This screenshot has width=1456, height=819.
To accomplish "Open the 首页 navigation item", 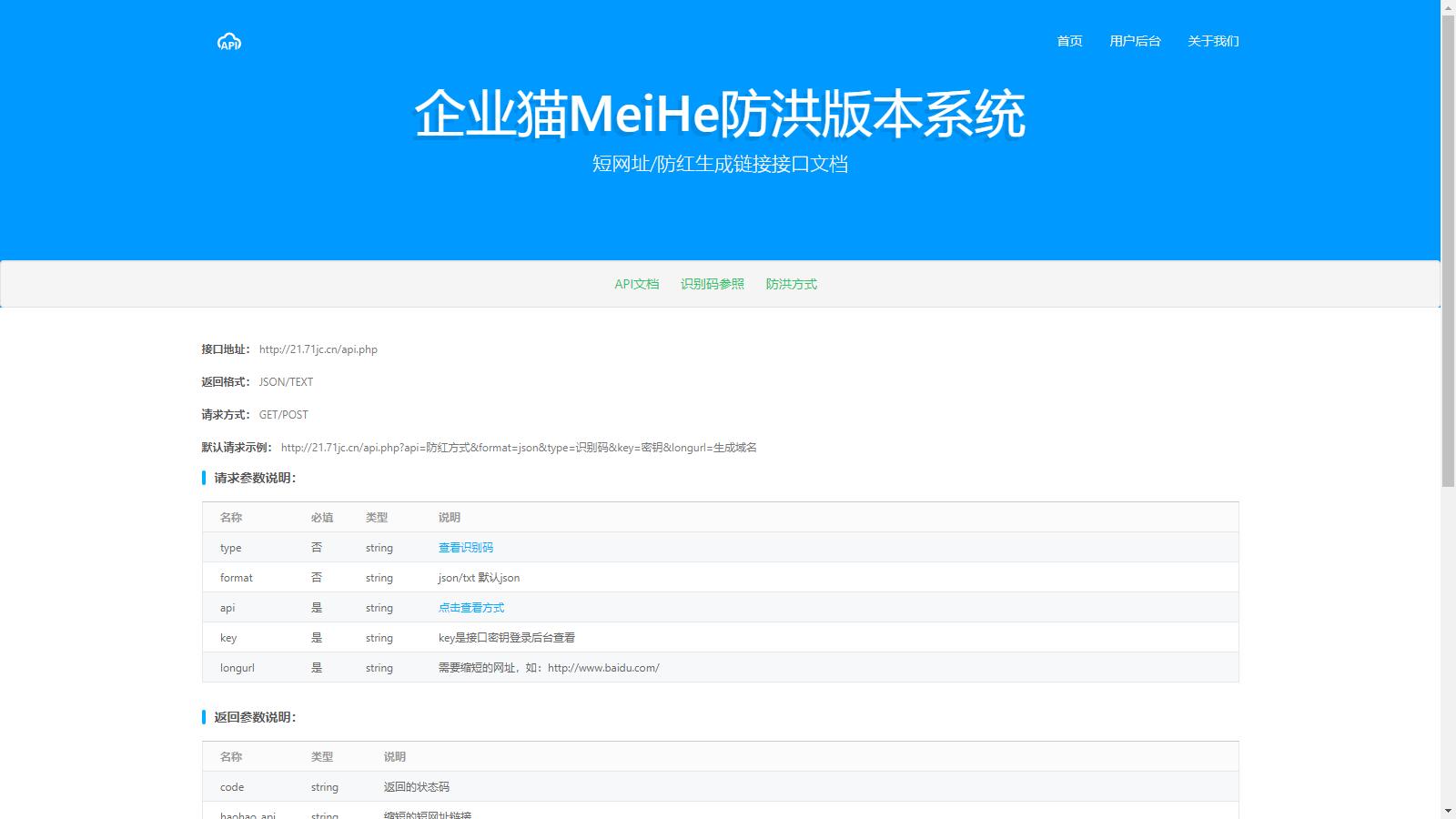I will click(x=1068, y=40).
